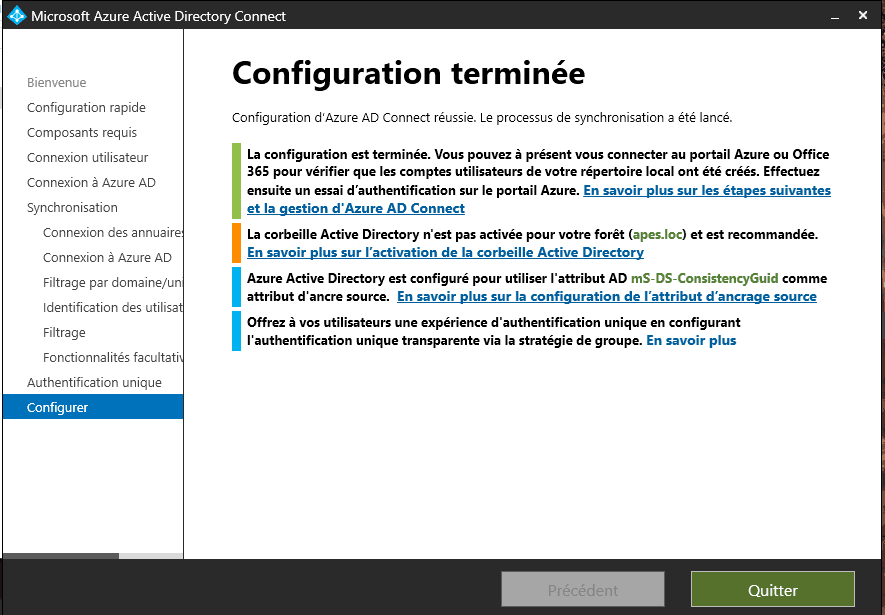The height and width of the screenshot is (615, 885).
Task: Click the En savoir plus single sign-on link
Action: click(x=691, y=340)
